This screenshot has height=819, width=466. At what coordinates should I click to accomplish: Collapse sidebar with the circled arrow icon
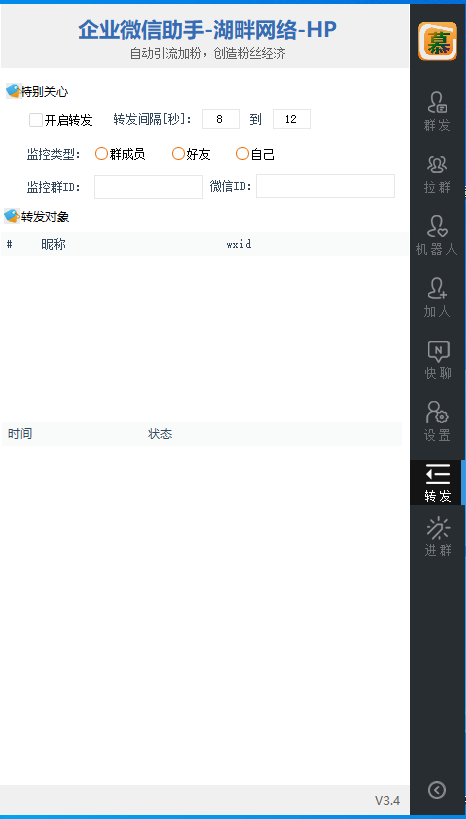tap(437, 790)
